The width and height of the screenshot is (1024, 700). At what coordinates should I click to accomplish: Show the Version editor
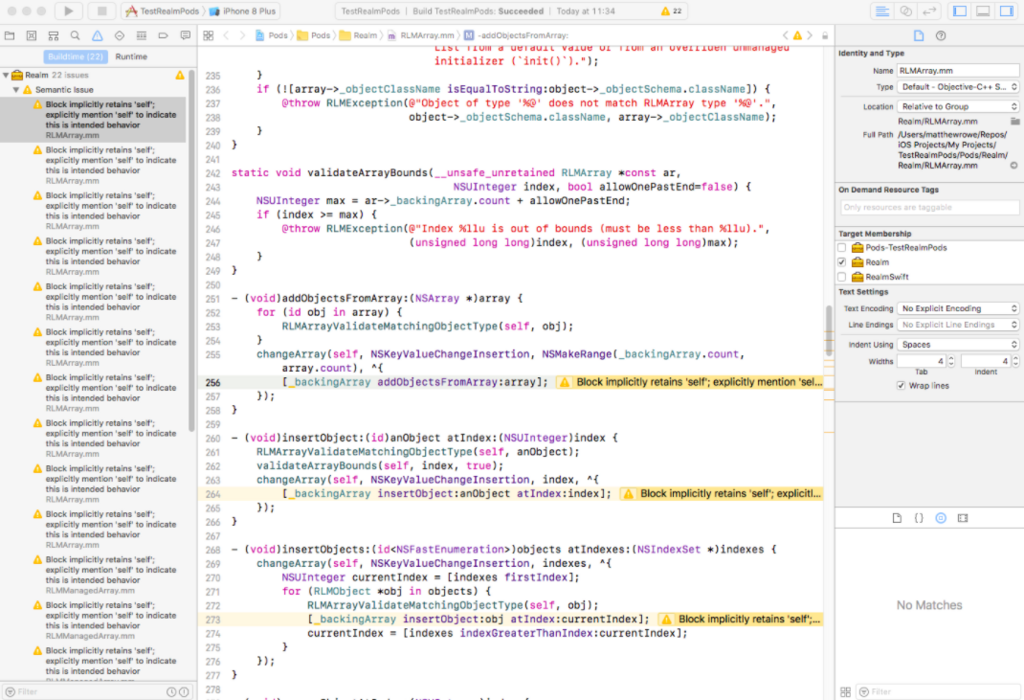[x=929, y=11]
